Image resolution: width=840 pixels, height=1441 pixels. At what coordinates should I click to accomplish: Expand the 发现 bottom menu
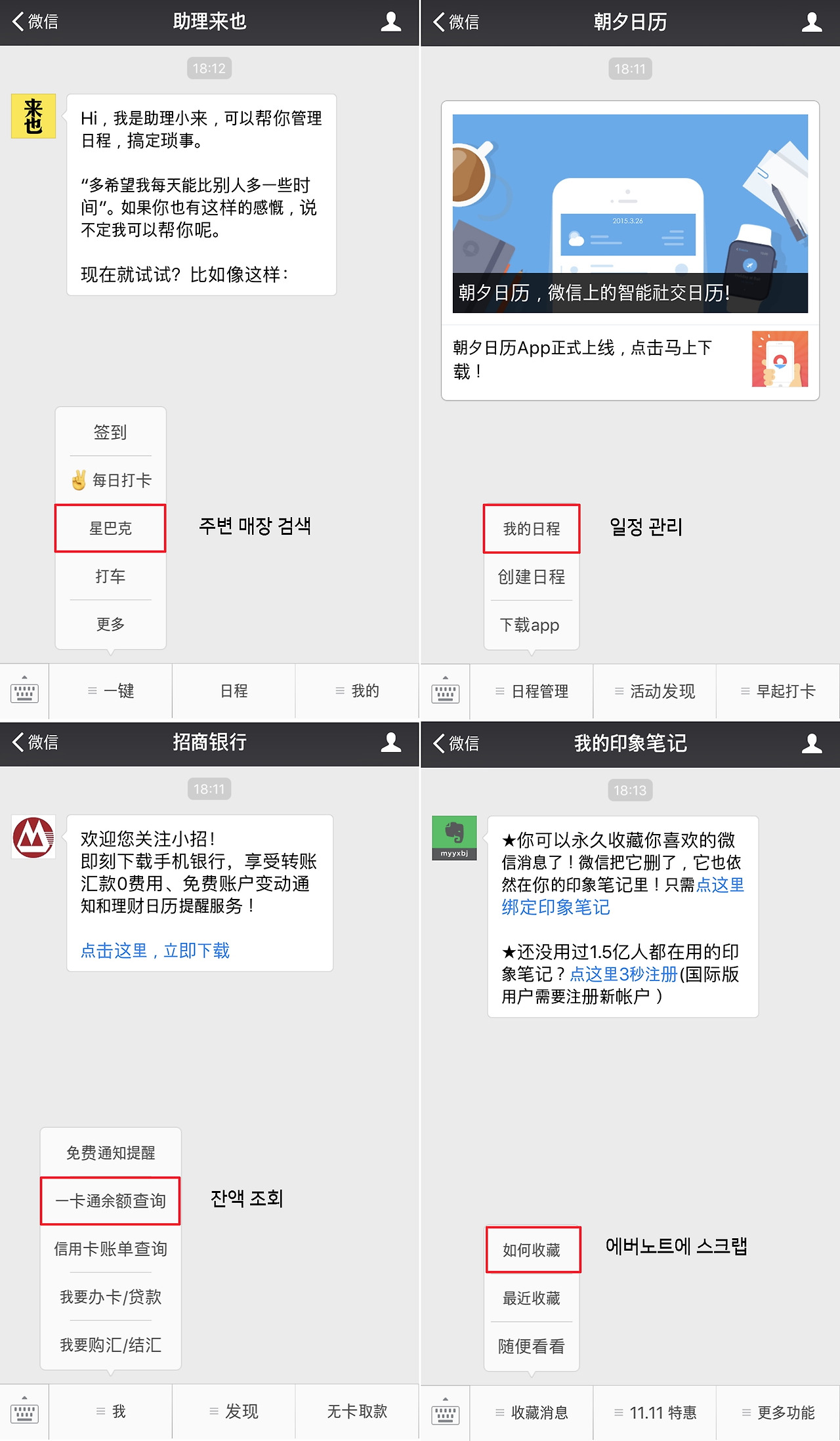(234, 1411)
